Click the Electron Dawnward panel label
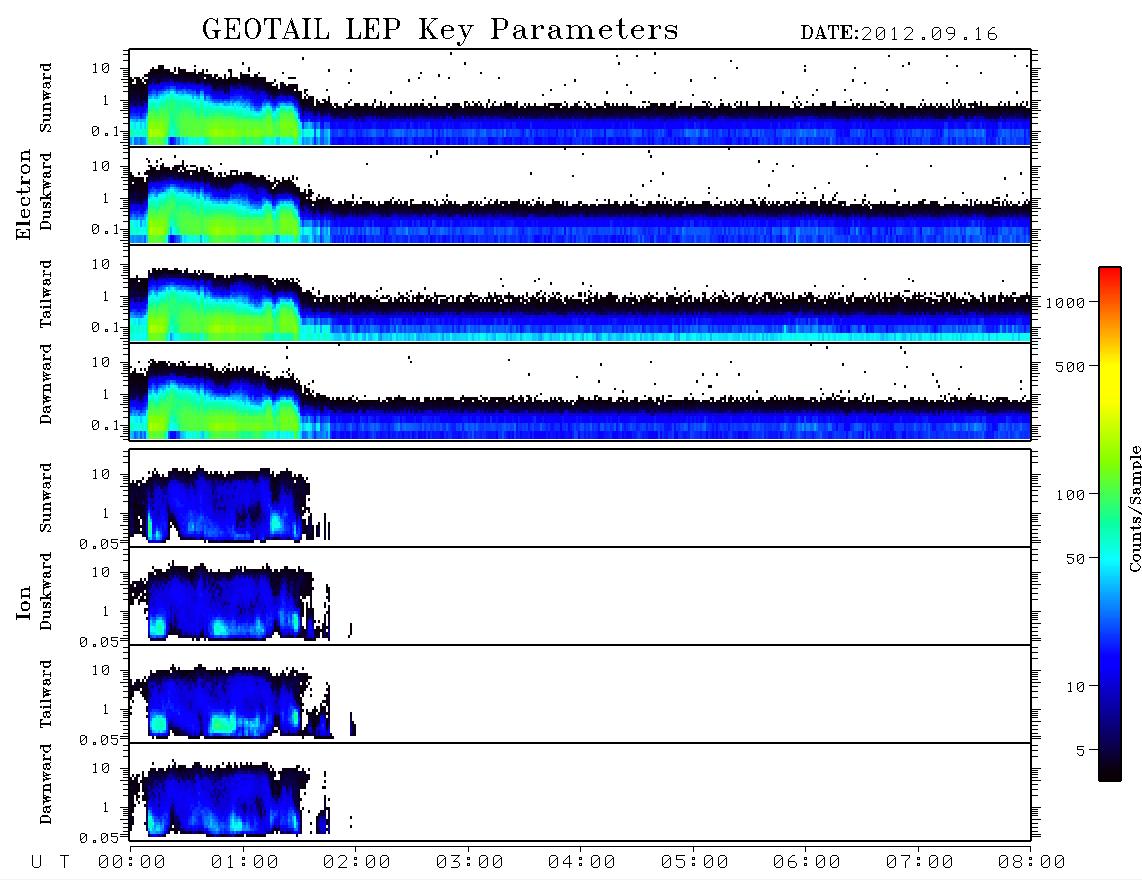1142x880 pixels. click(x=46, y=384)
